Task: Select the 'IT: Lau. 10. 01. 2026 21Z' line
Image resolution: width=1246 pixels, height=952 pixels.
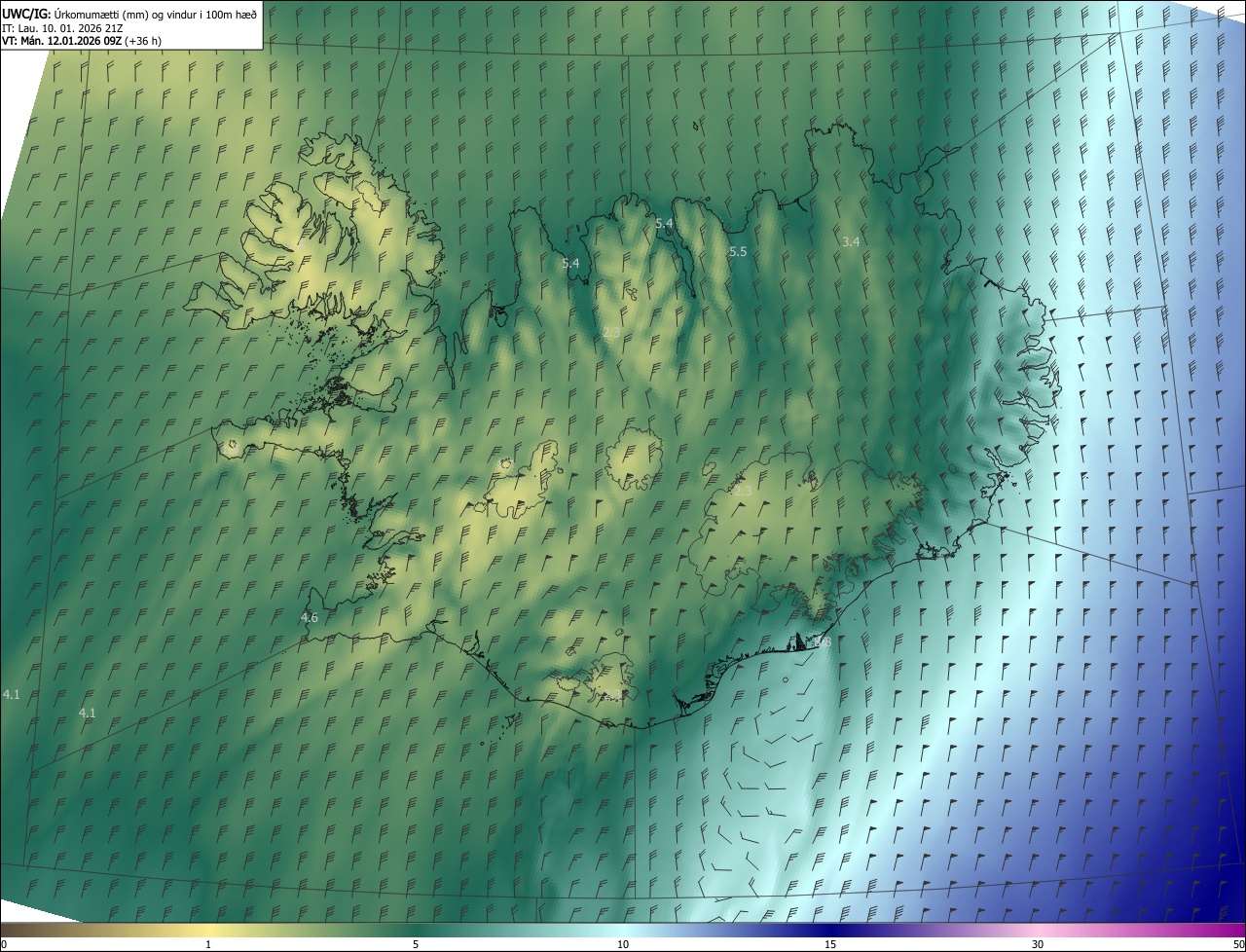Action: pos(62,27)
